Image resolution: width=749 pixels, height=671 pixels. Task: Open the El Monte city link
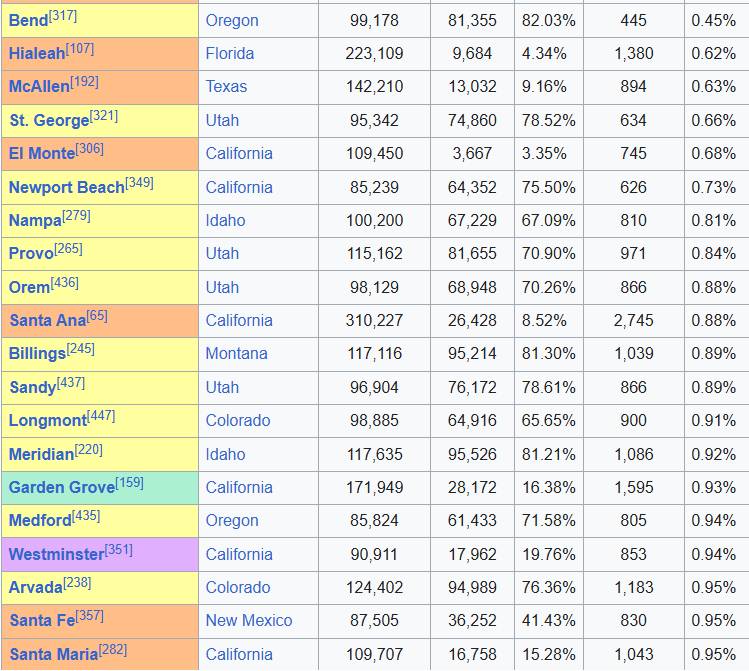[42, 153]
